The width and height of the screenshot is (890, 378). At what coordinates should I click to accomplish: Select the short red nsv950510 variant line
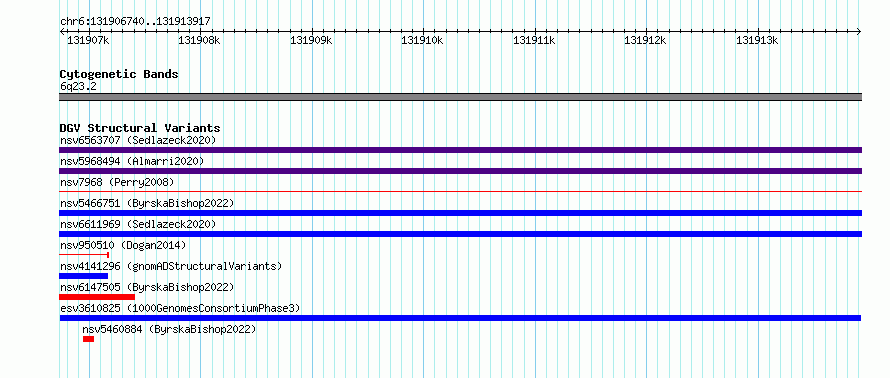point(84,255)
